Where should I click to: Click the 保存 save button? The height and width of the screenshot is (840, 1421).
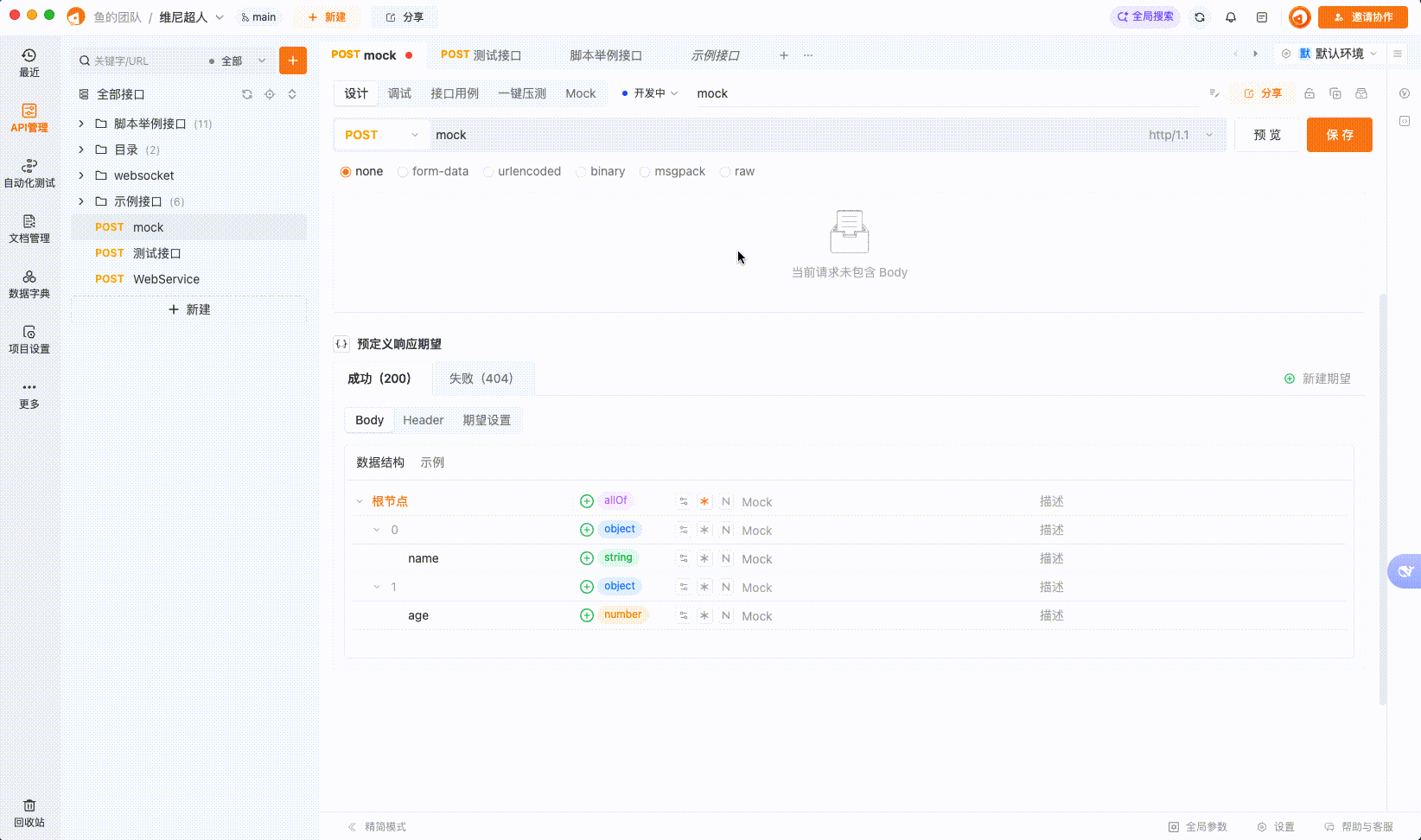click(x=1339, y=135)
